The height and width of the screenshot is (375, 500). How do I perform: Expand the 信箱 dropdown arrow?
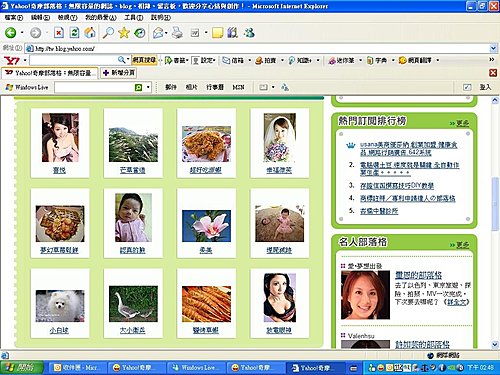[249, 60]
